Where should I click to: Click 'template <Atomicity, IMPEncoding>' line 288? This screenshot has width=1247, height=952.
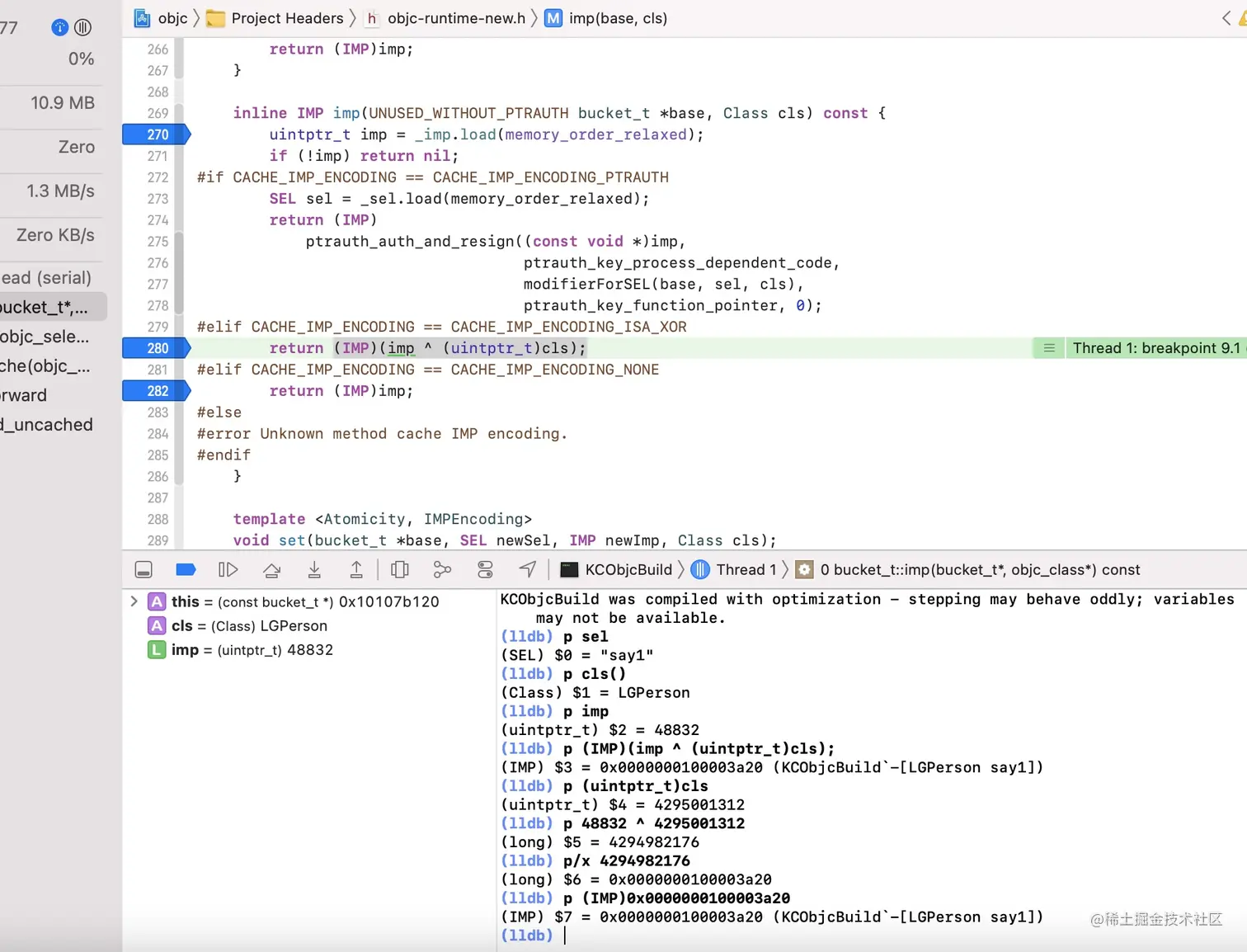(382, 519)
